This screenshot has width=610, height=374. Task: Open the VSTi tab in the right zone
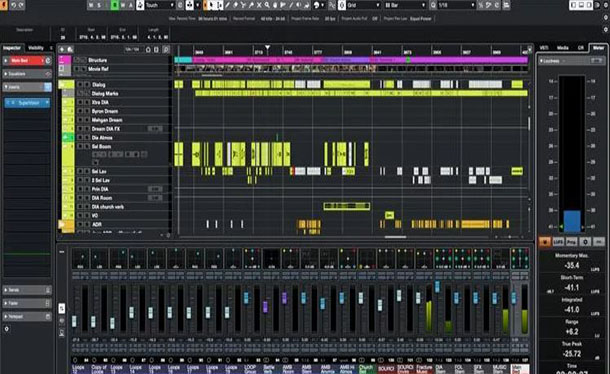click(544, 48)
